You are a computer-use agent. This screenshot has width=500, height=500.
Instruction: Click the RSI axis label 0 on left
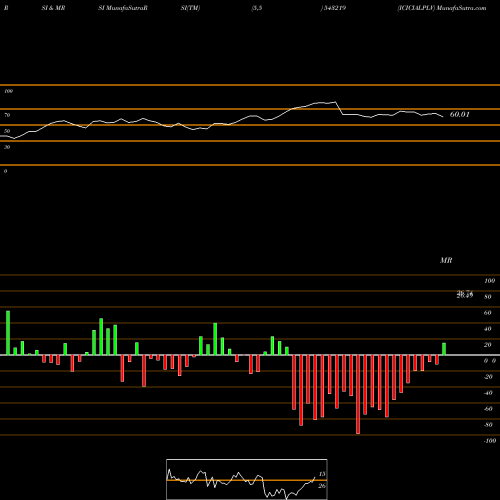5,171
